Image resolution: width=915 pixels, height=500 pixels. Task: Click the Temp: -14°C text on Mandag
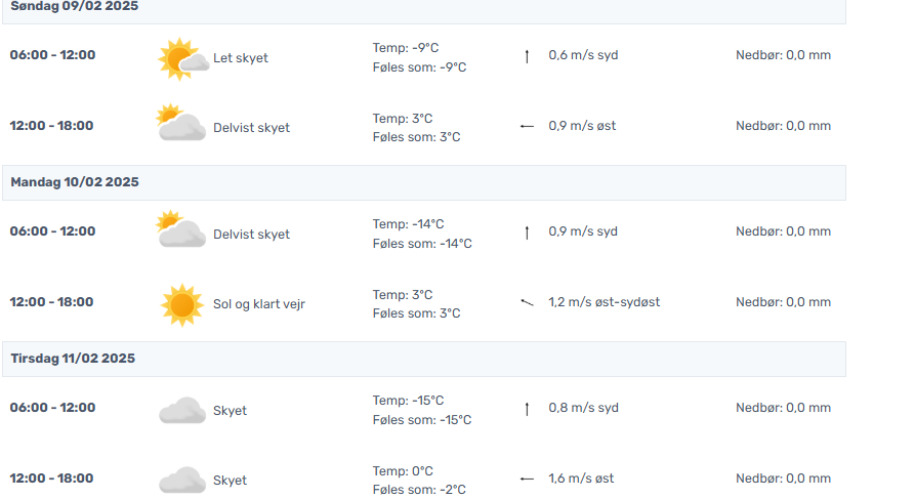[408, 224]
